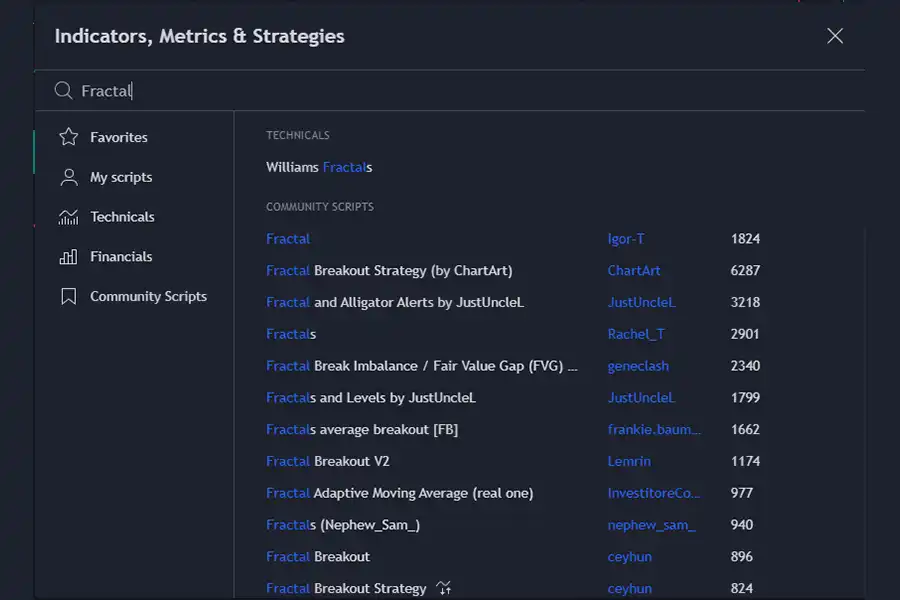Open Lemrin author profile
Viewport: 900px width, 600px height.
[629, 461]
